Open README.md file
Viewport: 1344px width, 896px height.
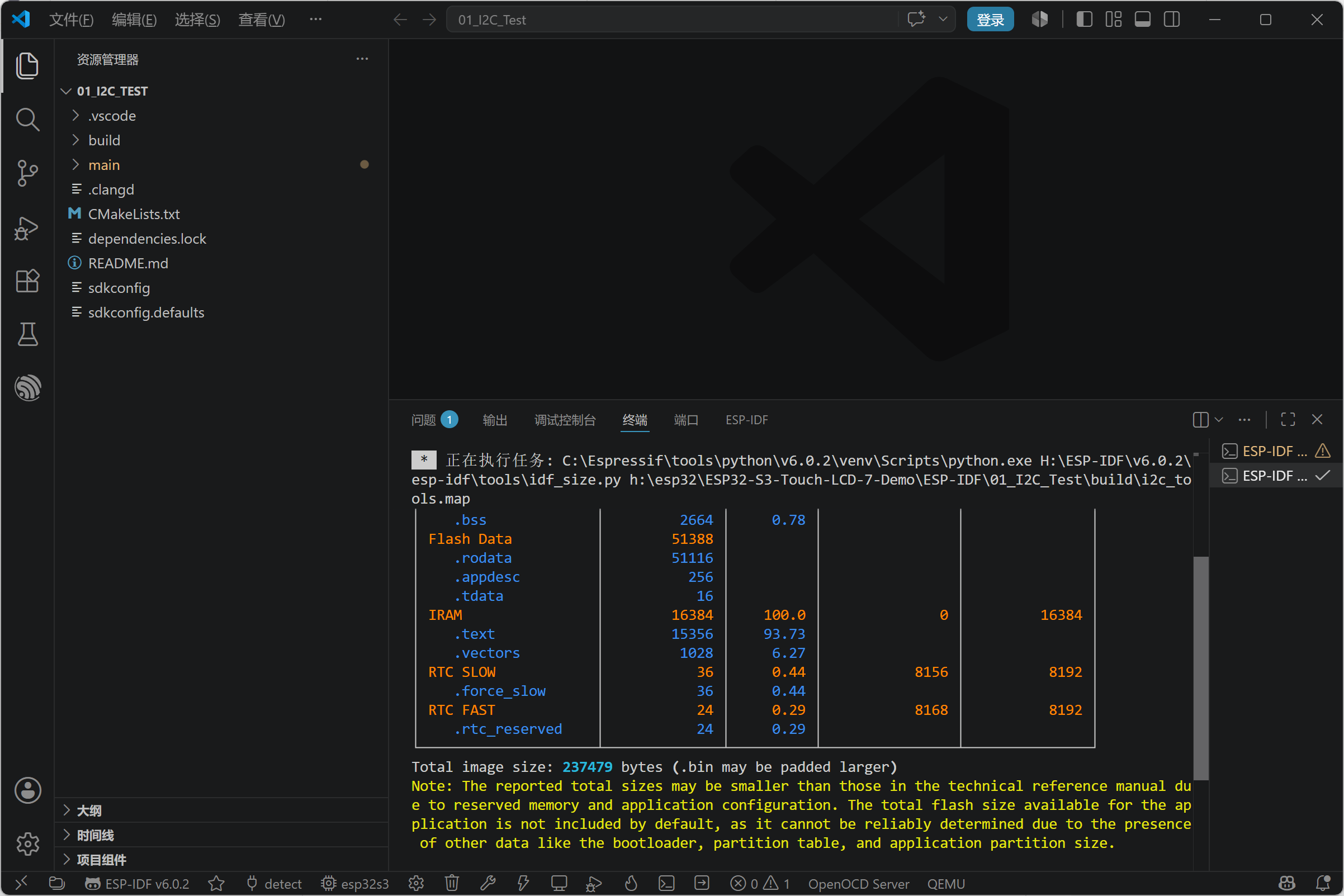[x=222, y=263]
